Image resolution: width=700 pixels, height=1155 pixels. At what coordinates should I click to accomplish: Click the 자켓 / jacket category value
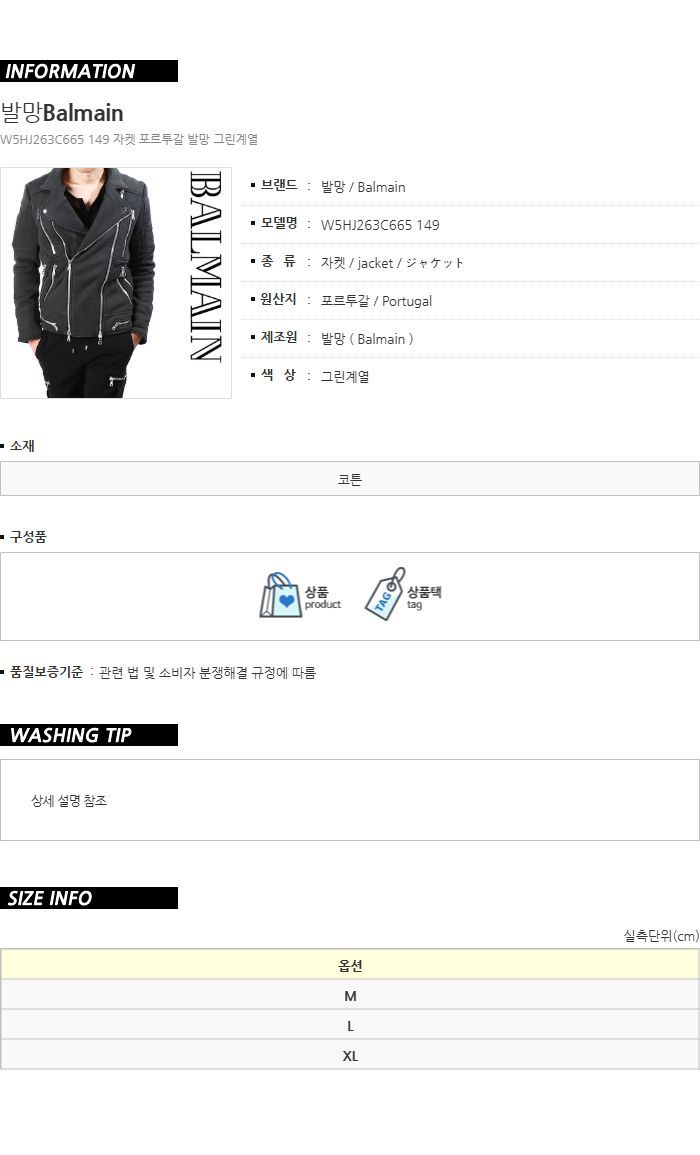[391, 263]
